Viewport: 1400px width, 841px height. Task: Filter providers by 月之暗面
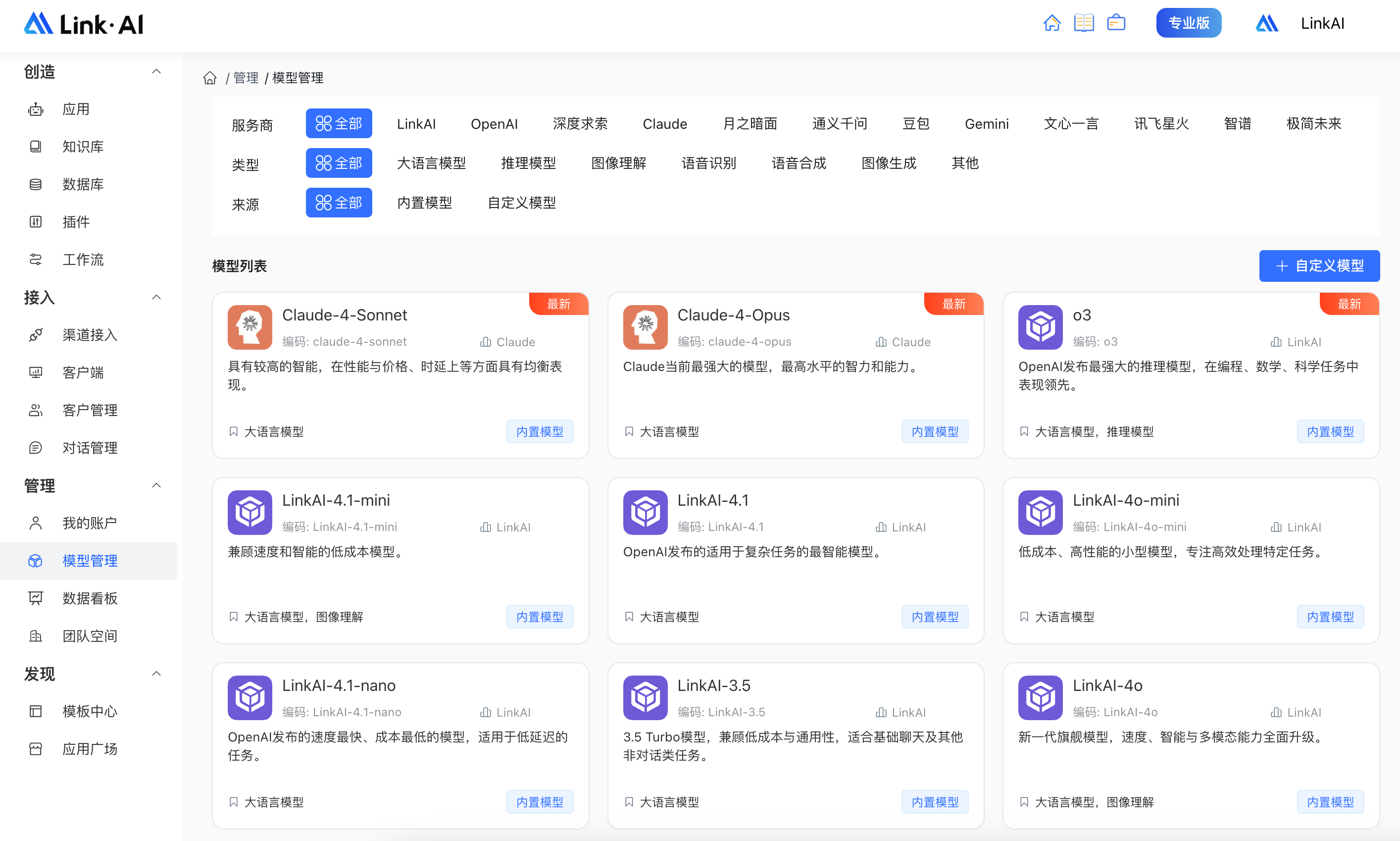pos(750,123)
